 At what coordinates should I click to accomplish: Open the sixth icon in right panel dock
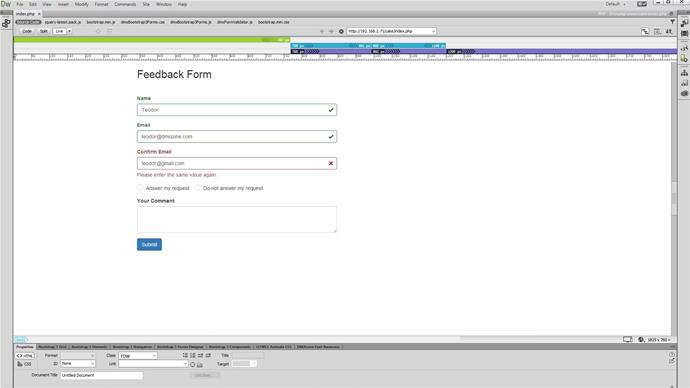[684, 83]
